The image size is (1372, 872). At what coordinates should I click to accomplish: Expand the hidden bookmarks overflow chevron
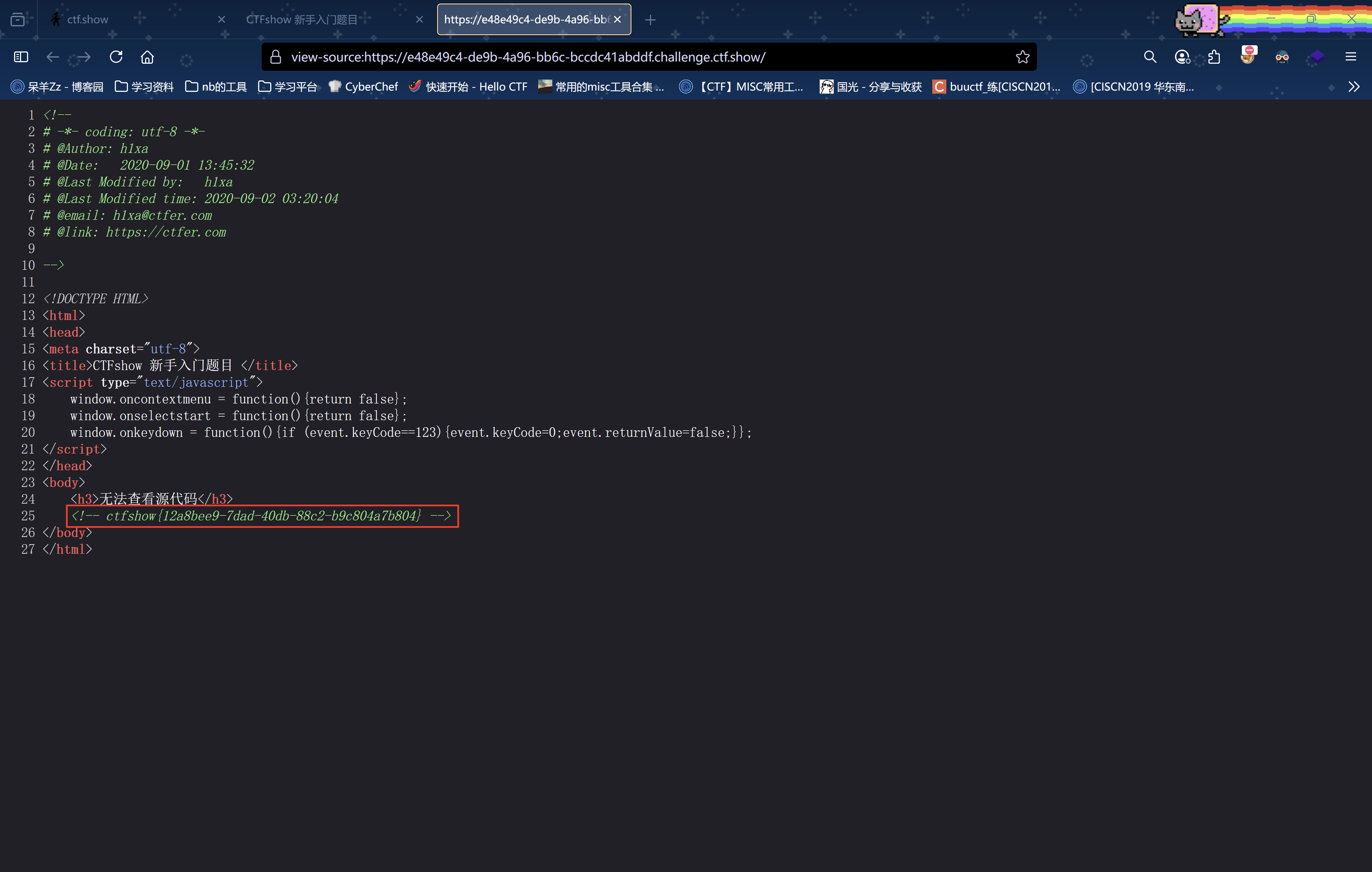1354,87
